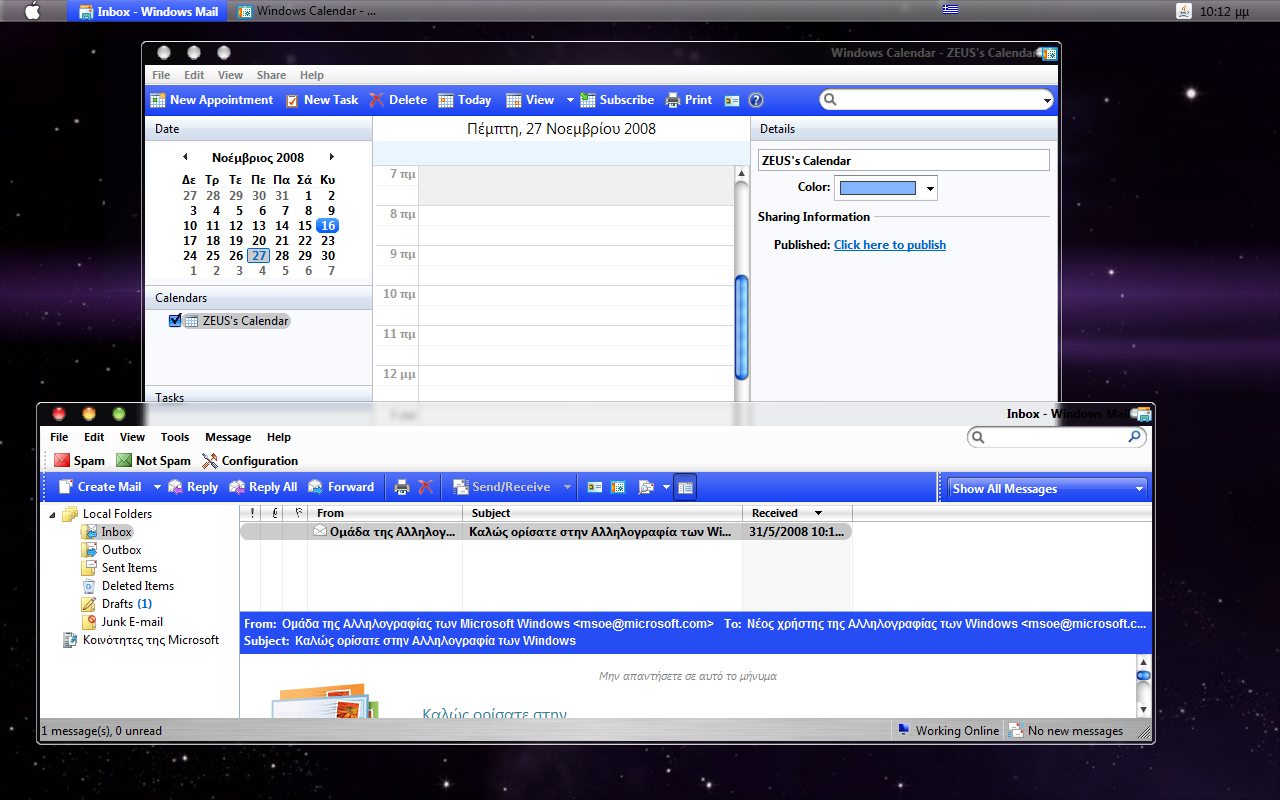Open Contacts from the Windows Mail toolbar
This screenshot has height=800, width=1280.
(x=595, y=487)
